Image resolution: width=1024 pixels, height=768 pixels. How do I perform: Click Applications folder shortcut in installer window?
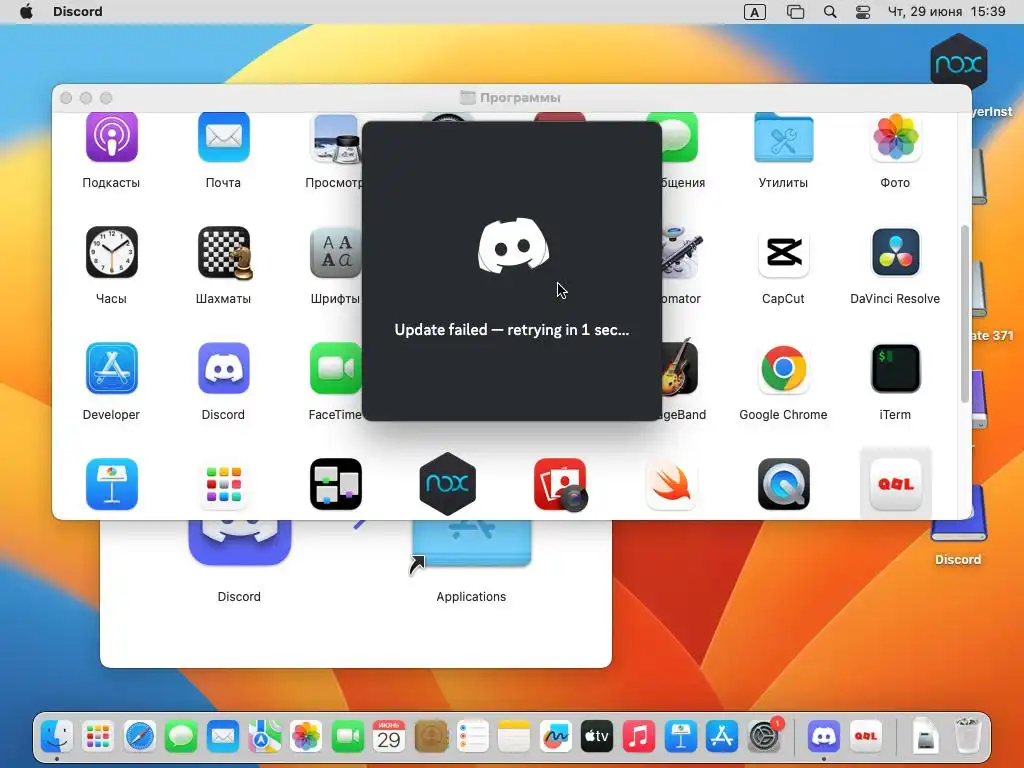[x=472, y=543]
